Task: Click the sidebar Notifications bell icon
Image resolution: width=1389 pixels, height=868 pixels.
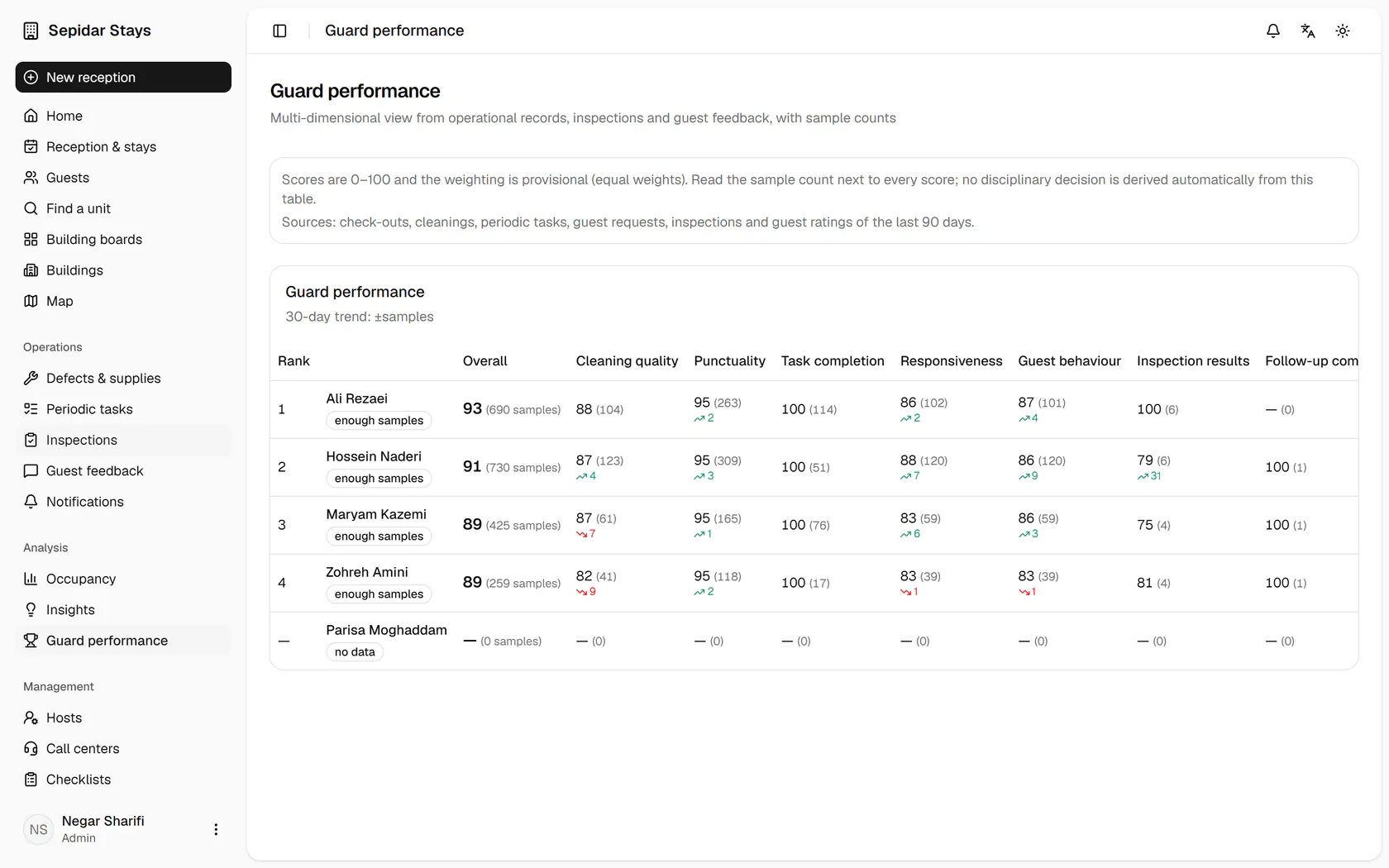Action: (x=31, y=502)
